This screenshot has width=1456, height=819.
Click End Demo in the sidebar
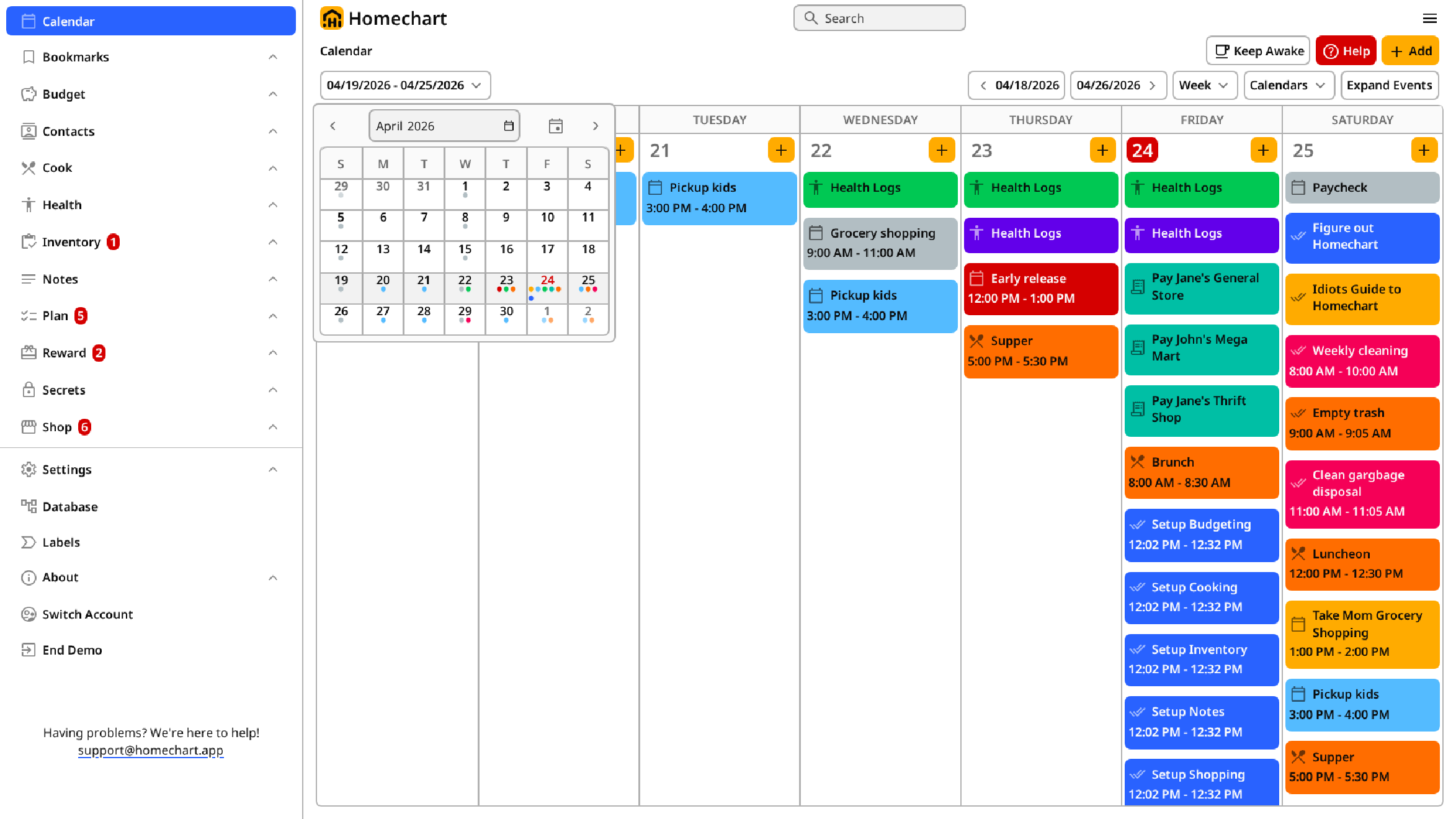[x=151, y=650]
